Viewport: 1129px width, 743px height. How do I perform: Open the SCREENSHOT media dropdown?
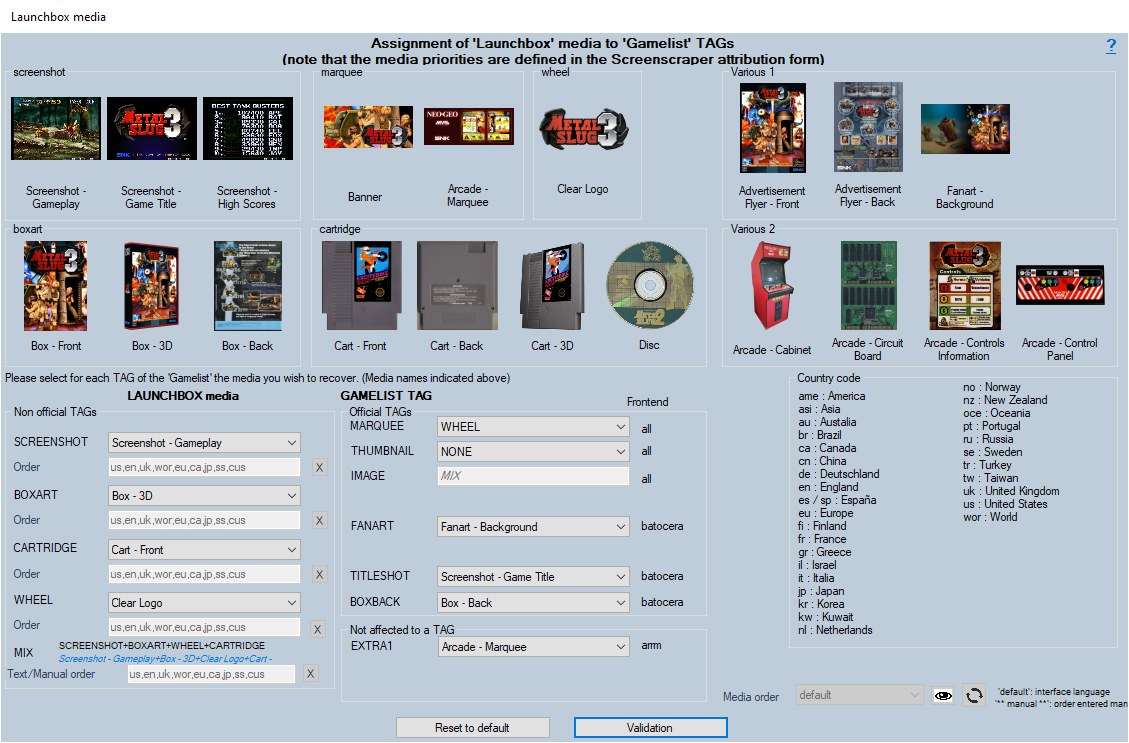coord(204,442)
